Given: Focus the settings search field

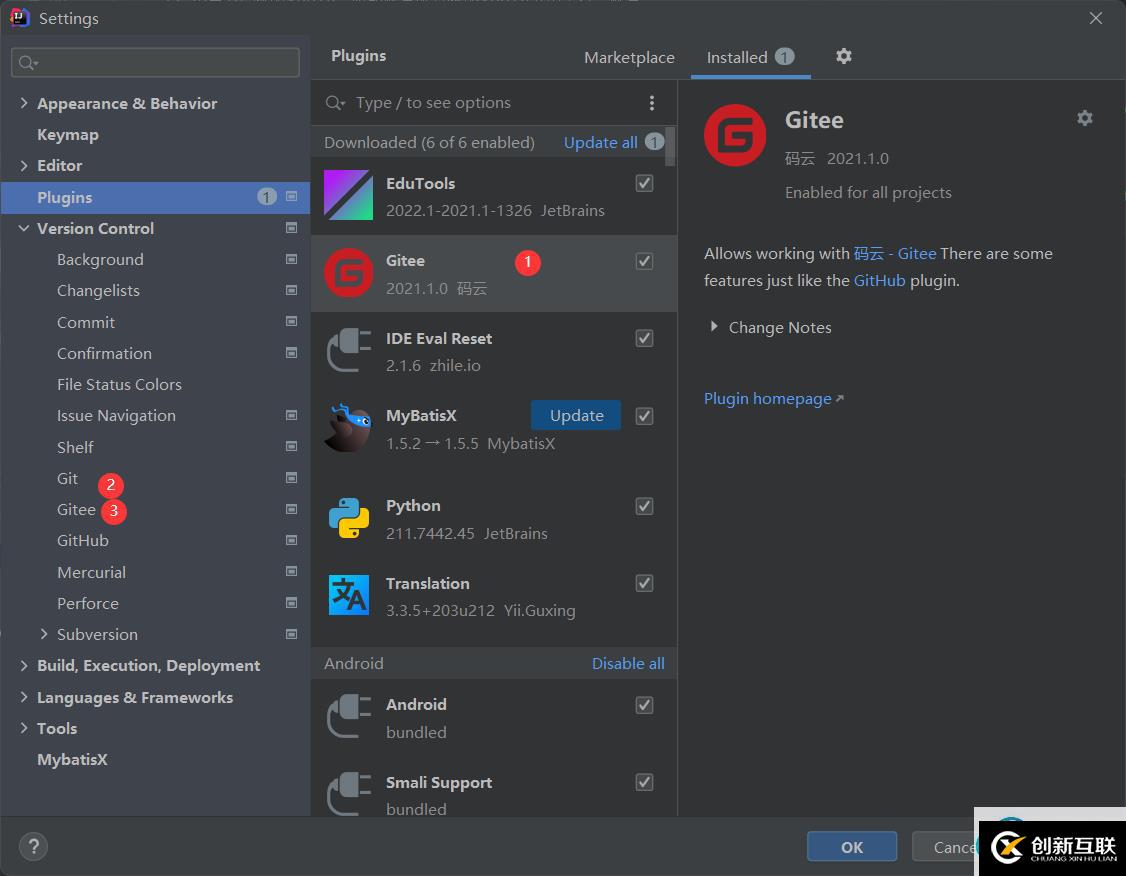Looking at the screenshot, I should (x=155, y=62).
